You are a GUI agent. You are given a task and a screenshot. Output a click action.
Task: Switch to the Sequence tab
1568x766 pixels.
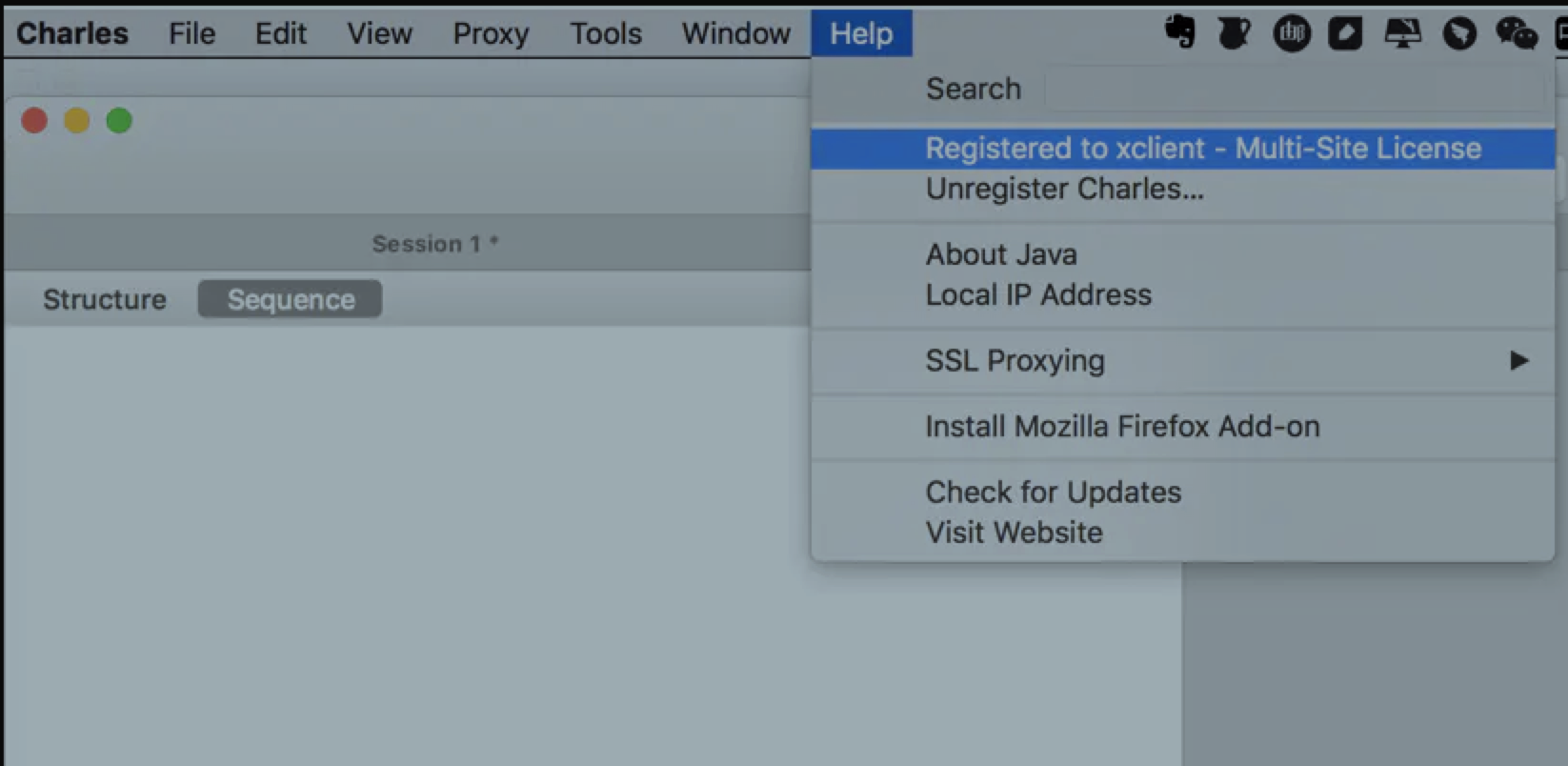point(291,299)
